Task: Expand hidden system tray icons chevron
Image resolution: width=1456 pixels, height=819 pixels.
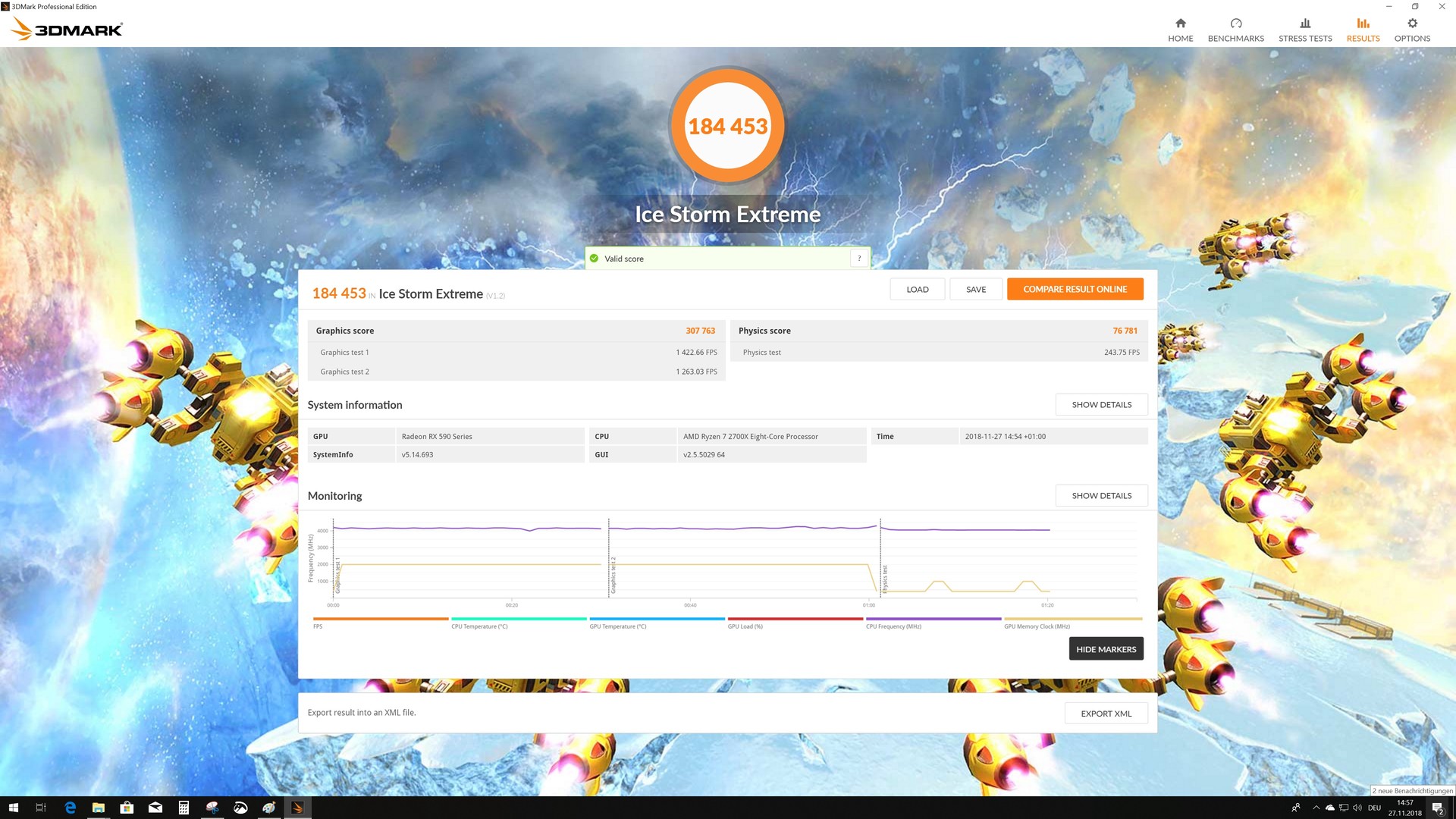Action: 1316,808
